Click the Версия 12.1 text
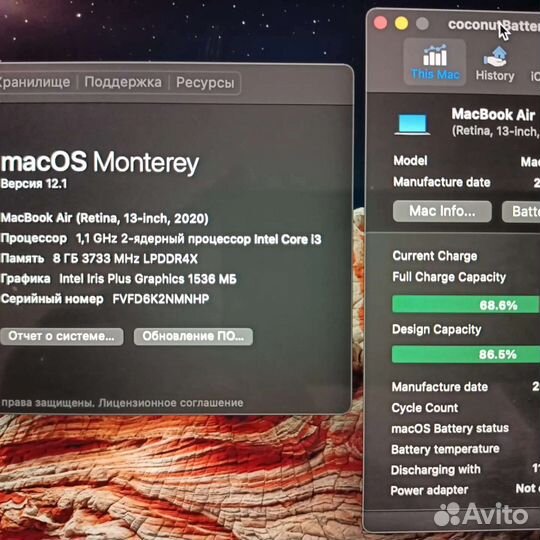The image size is (540, 540). click(x=34, y=184)
